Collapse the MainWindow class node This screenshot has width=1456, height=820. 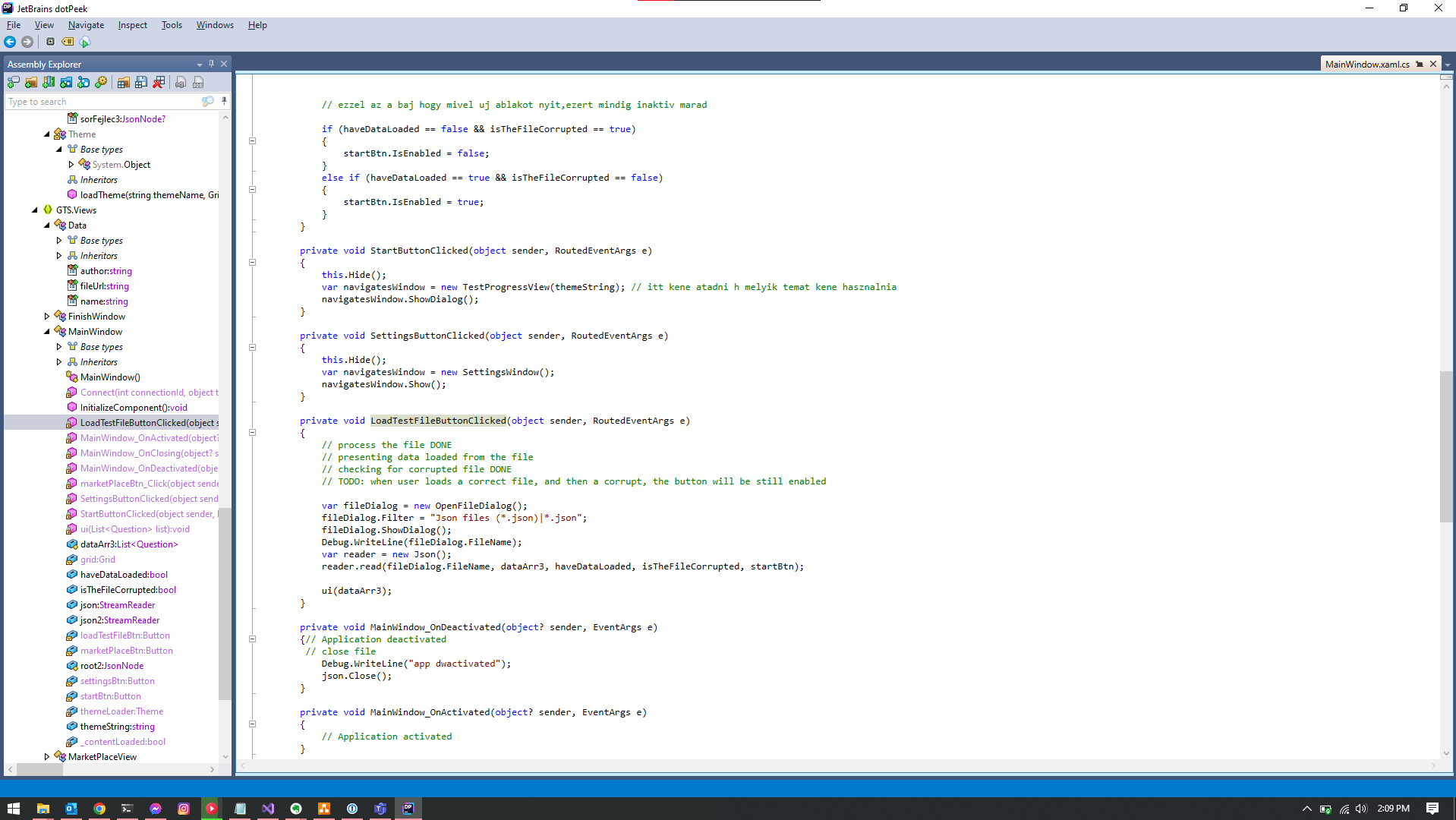pos(46,332)
